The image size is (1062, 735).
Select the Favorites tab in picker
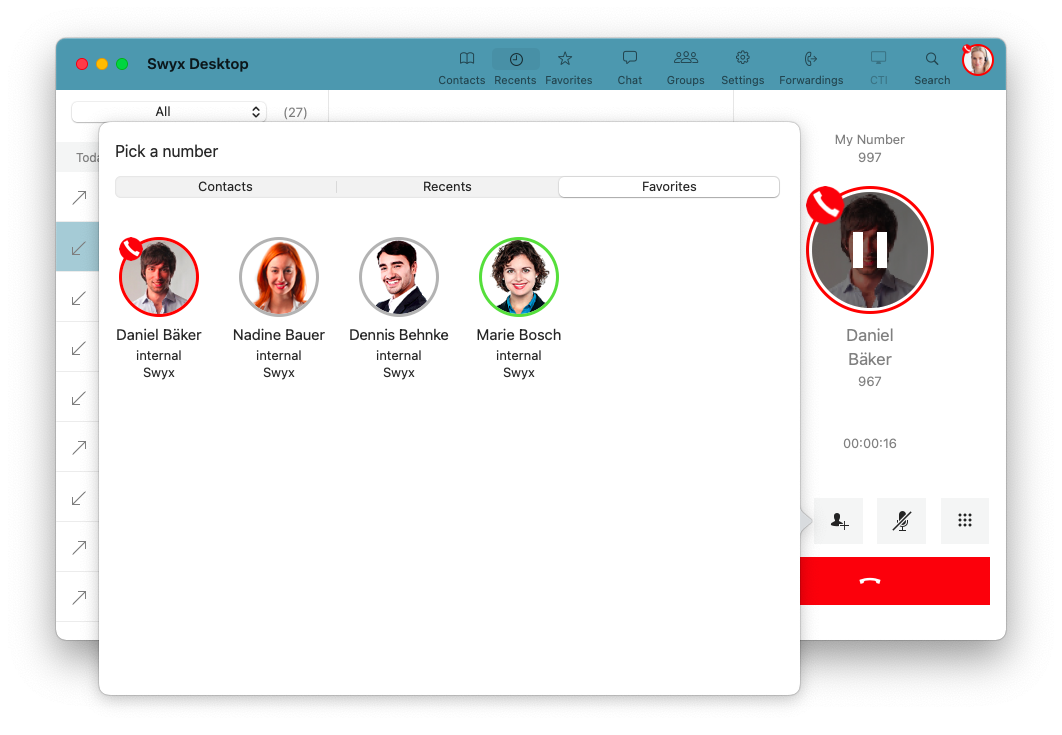coord(669,187)
